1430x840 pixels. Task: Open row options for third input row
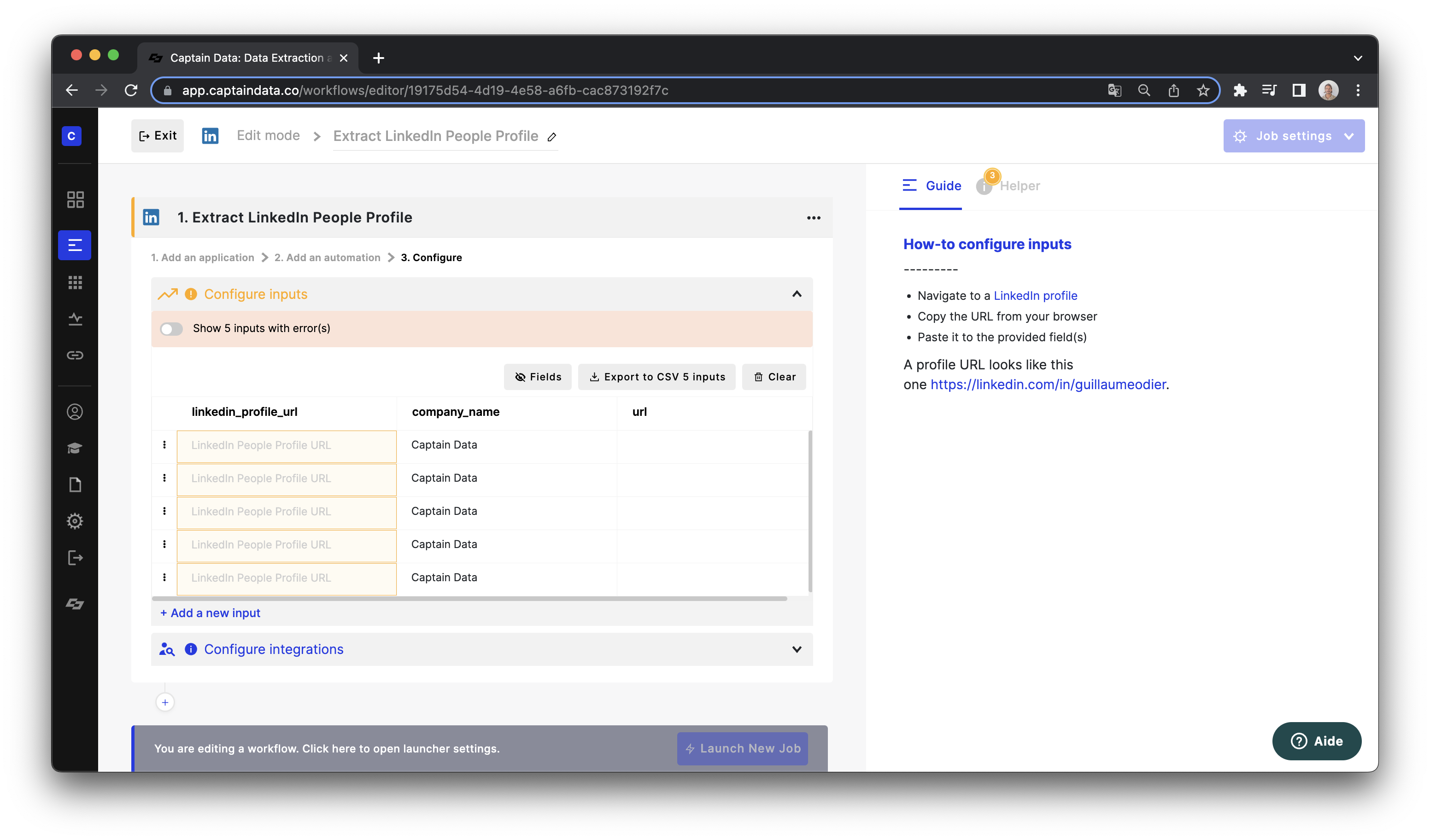[164, 511]
